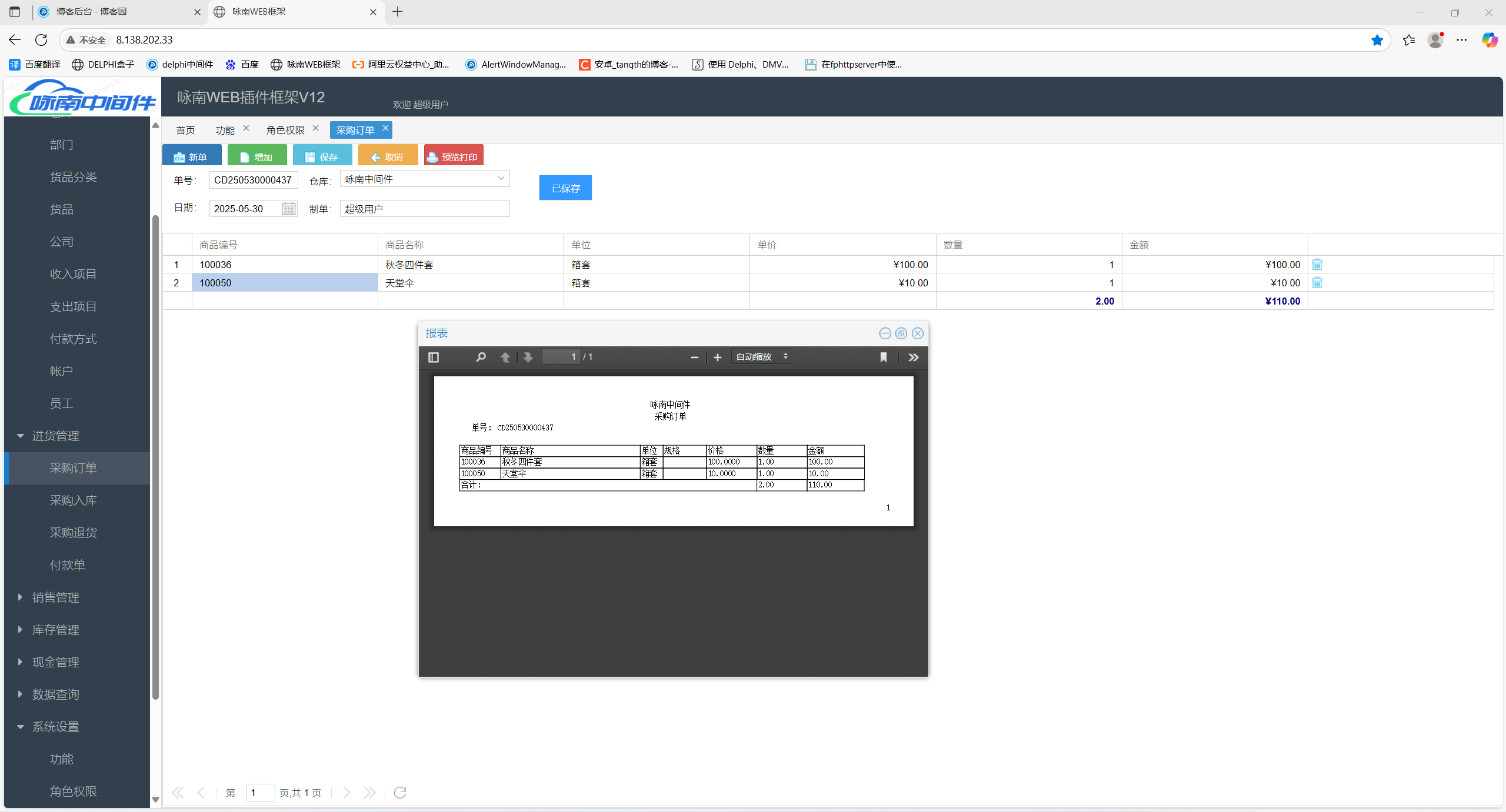Click the pager page number input field

point(259,793)
